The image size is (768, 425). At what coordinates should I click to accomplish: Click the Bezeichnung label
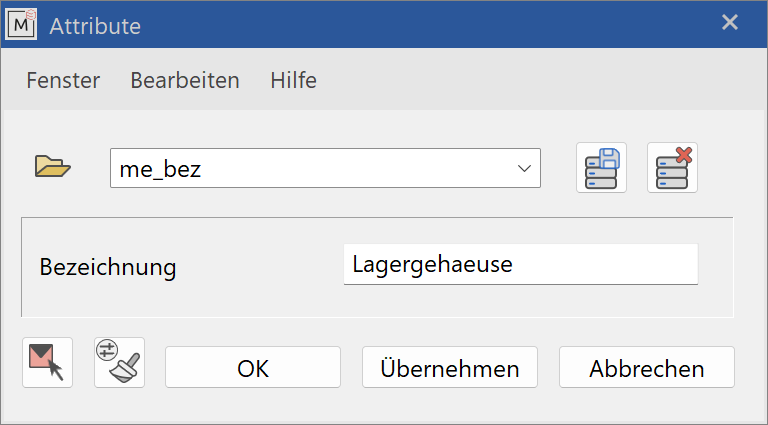(108, 267)
